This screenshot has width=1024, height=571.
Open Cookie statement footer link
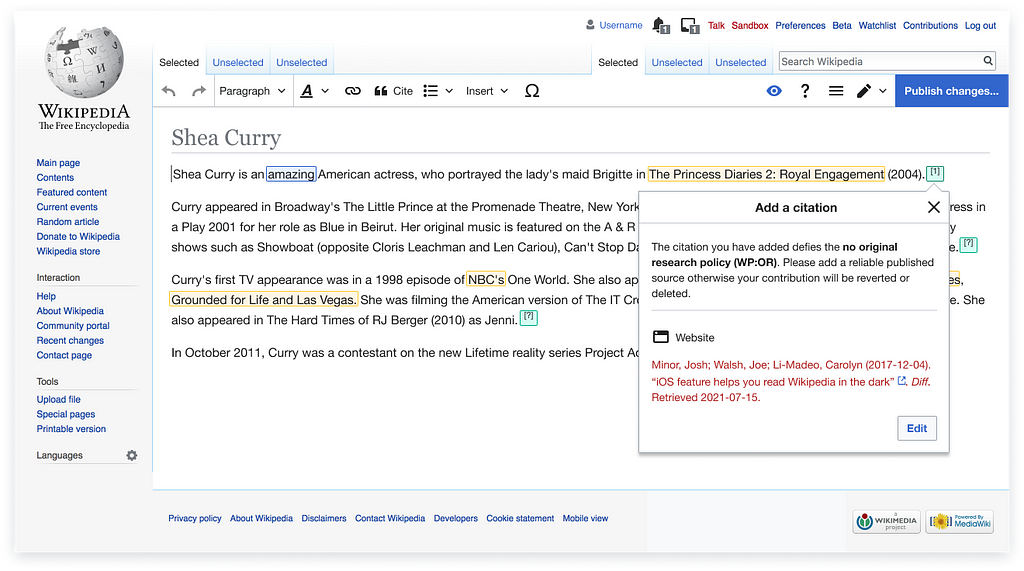point(520,518)
